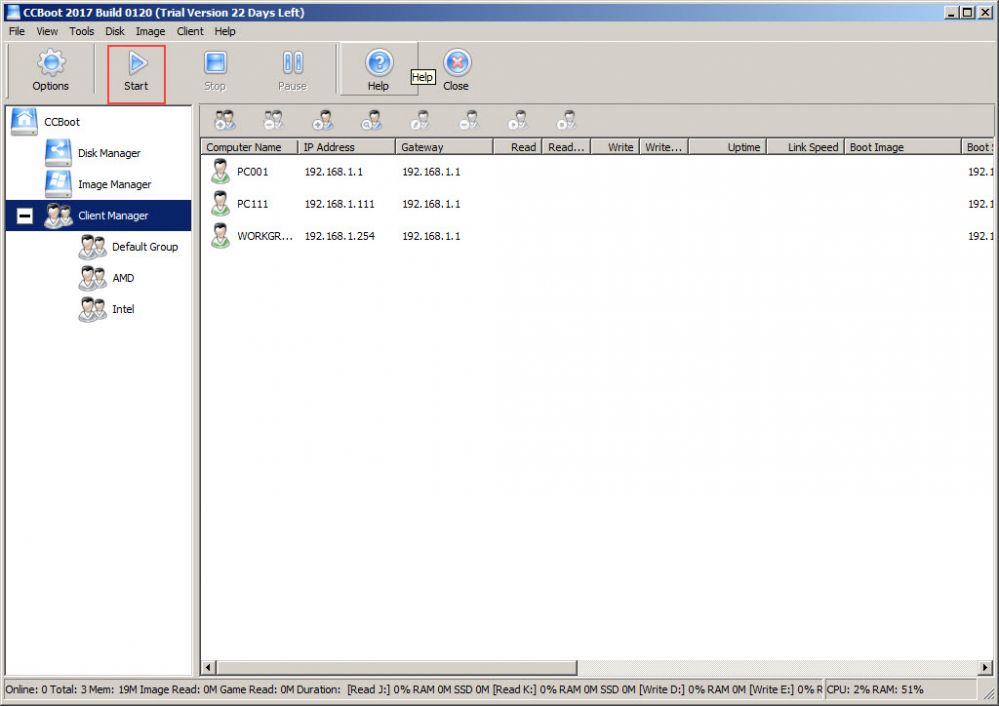Viewport: 999px width, 706px height.
Task: Sort by the Computer Name column header
Action: point(250,147)
